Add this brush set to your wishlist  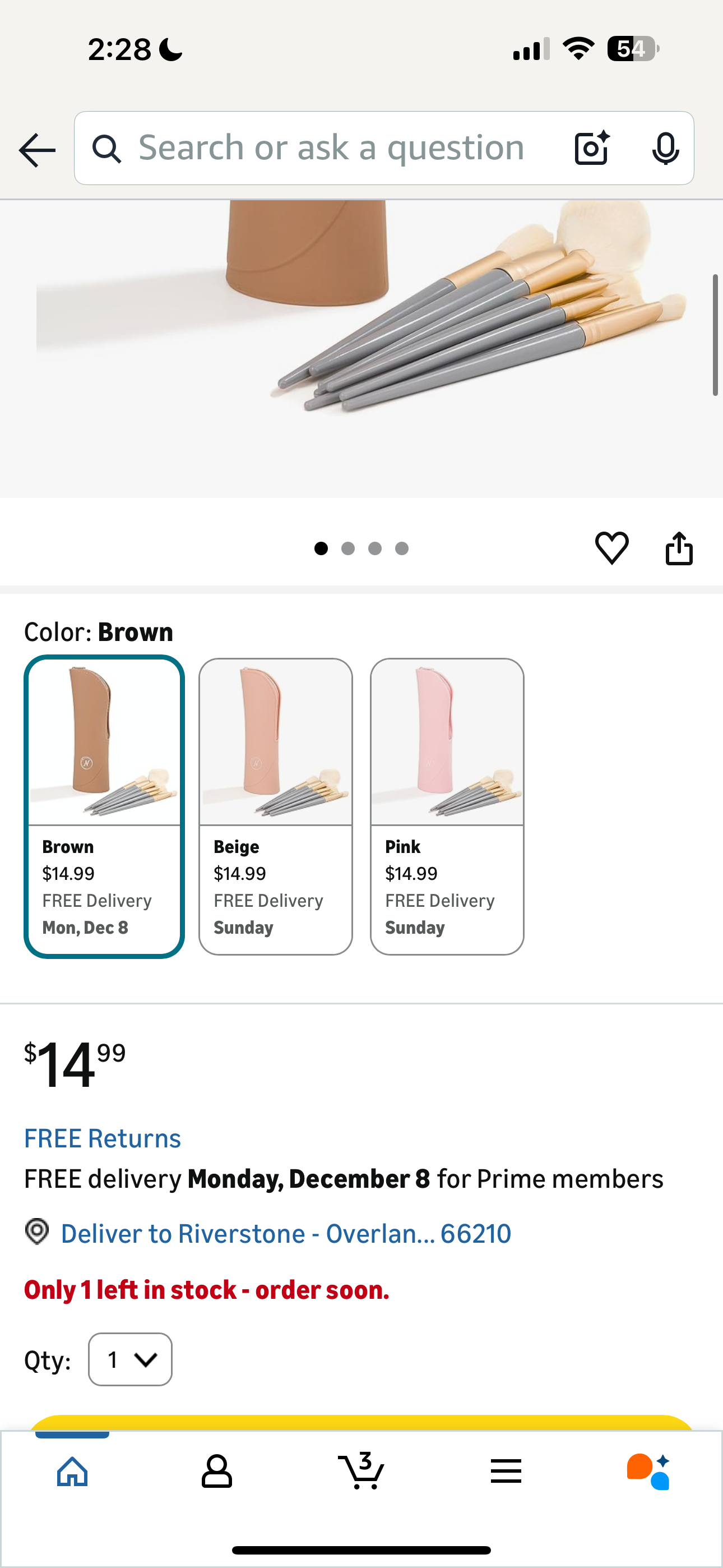(x=611, y=547)
